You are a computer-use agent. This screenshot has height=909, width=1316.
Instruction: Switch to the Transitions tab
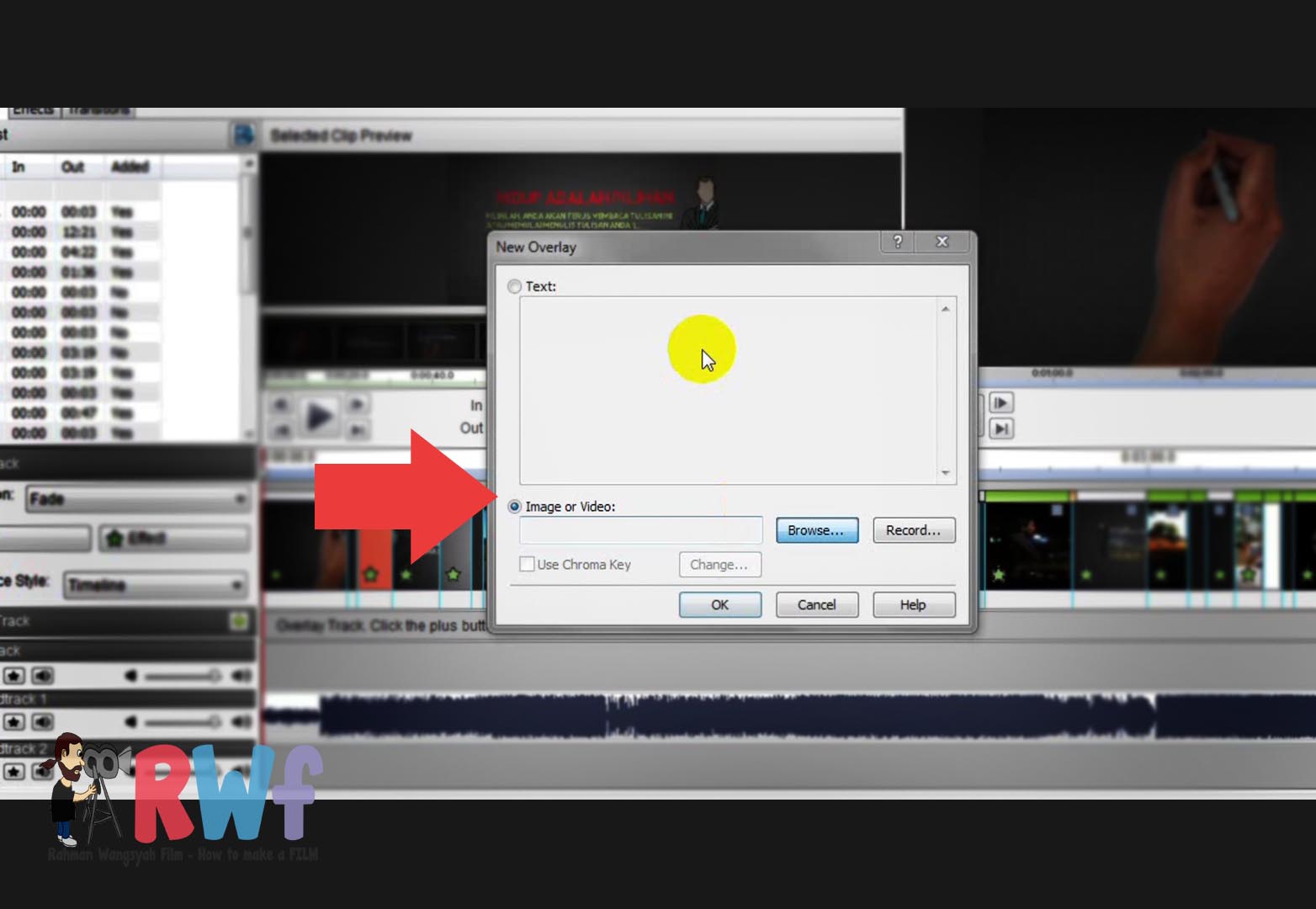[x=101, y=109]
